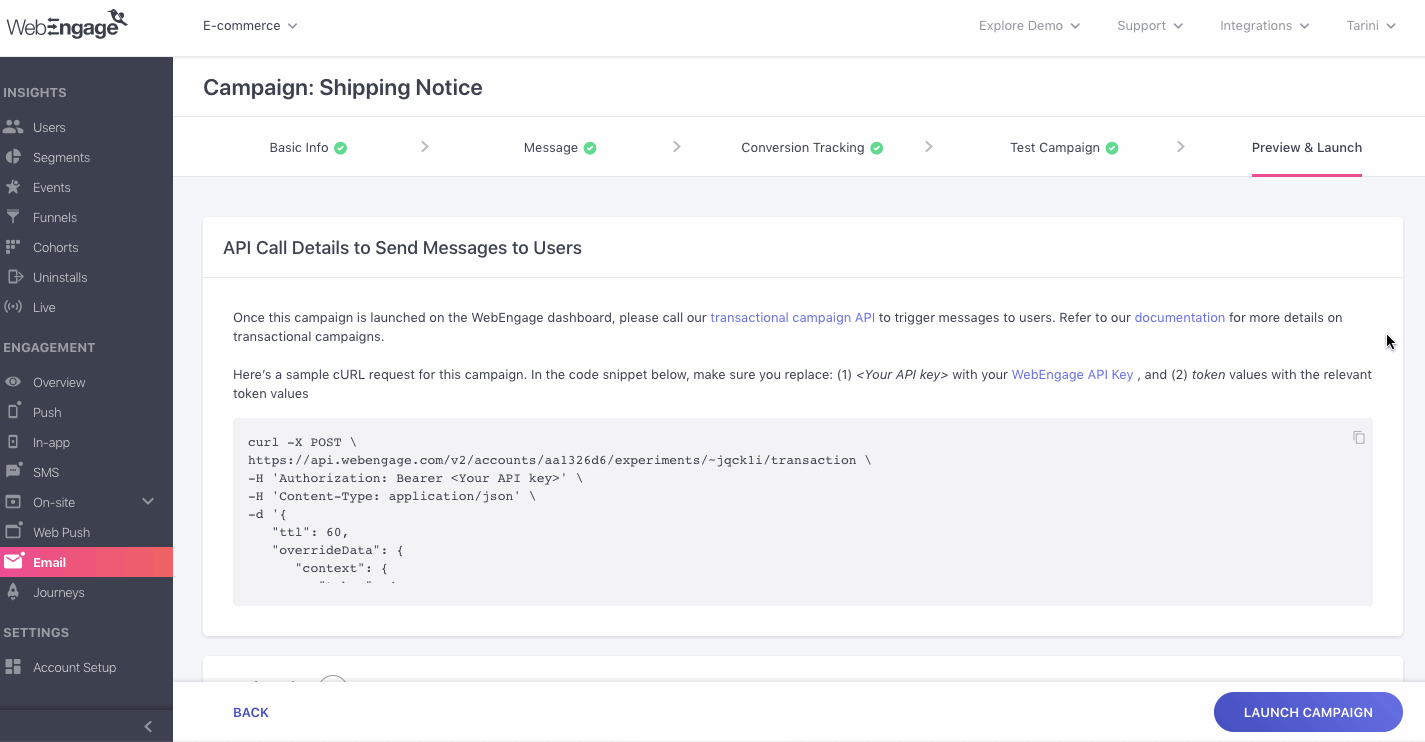Open the Explore Demo dropdown
The width and height of the screenshot is (1425, 742).
tap(1029, 25)
